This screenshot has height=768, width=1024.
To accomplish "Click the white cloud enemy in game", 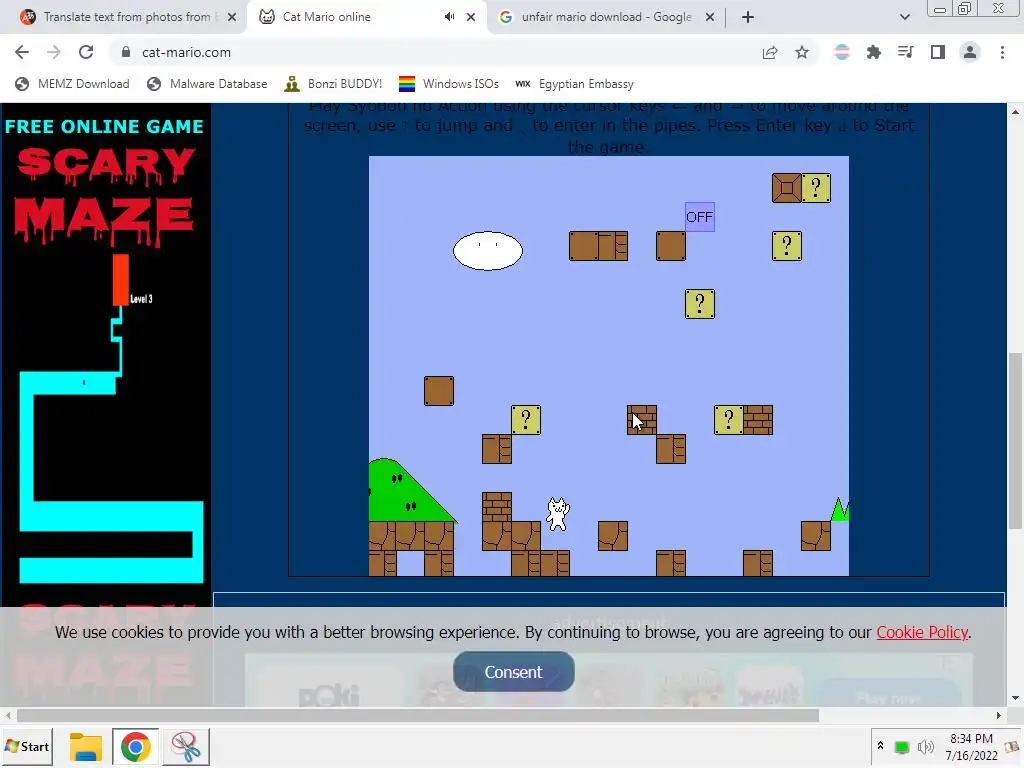I will click(x=488, y=250).
